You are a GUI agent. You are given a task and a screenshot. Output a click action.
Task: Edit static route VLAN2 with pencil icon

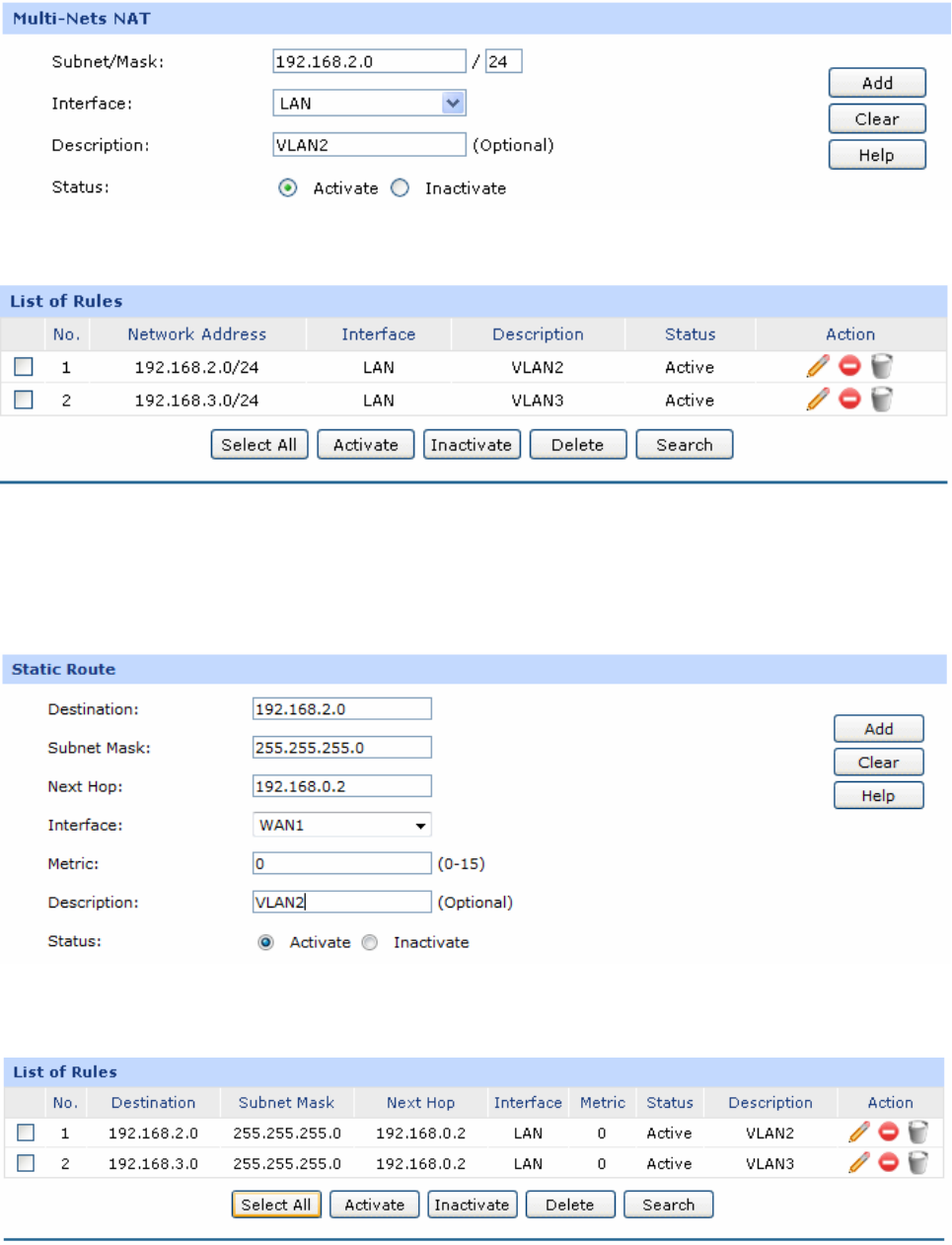click(x=859, y=1133)
